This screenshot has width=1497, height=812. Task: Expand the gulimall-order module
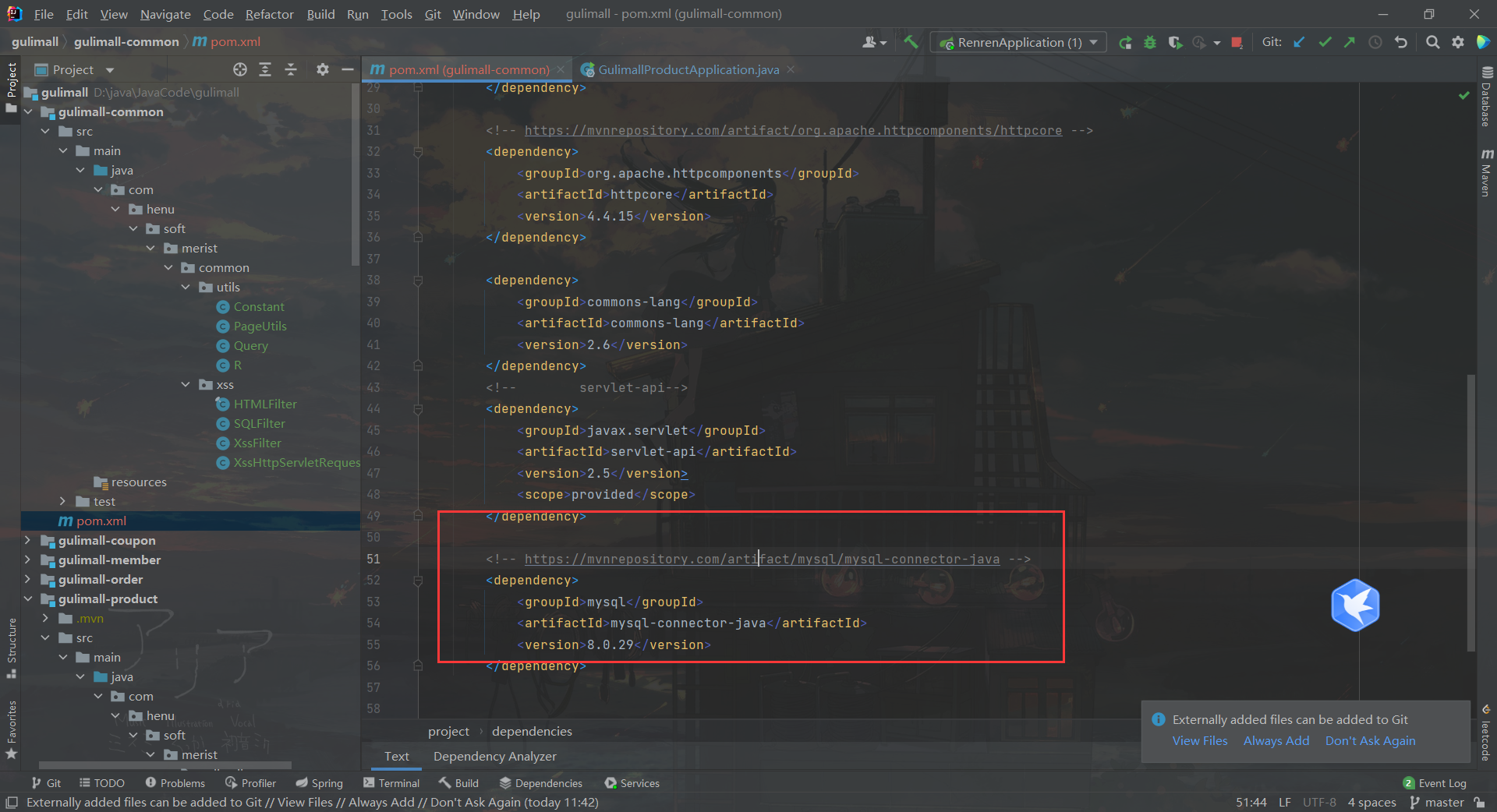coord(29,579)
